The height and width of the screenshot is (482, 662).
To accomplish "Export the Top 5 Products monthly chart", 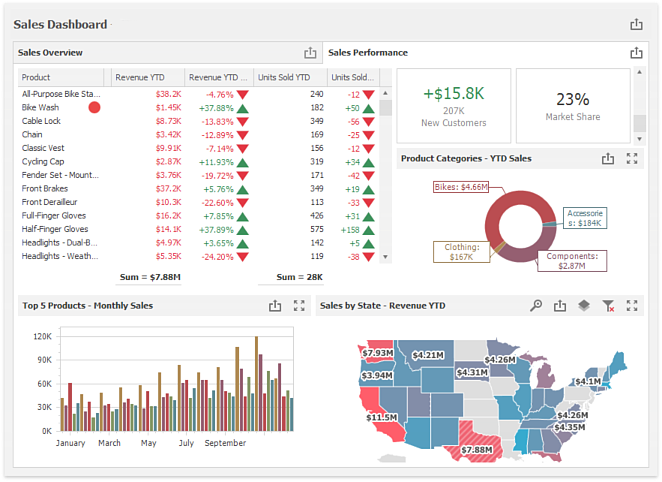I will (275, 306).
